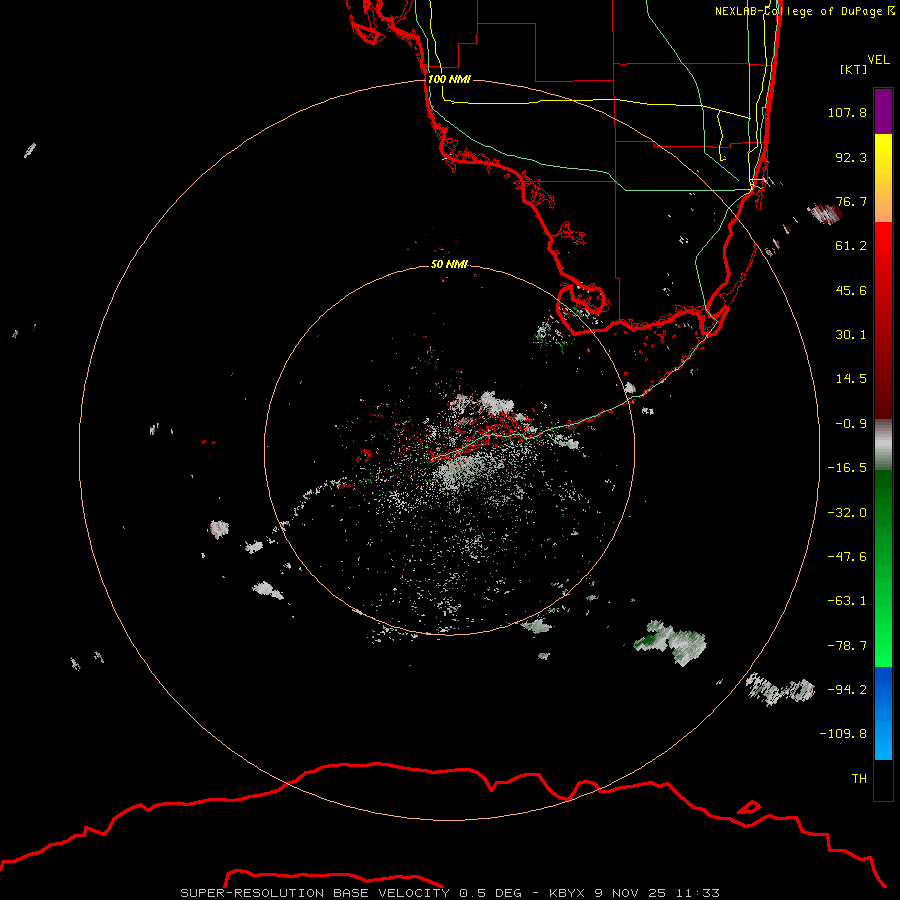900x900 pixels.
Task: Click the 92.3 value on velocity scale
Action: 851,157
